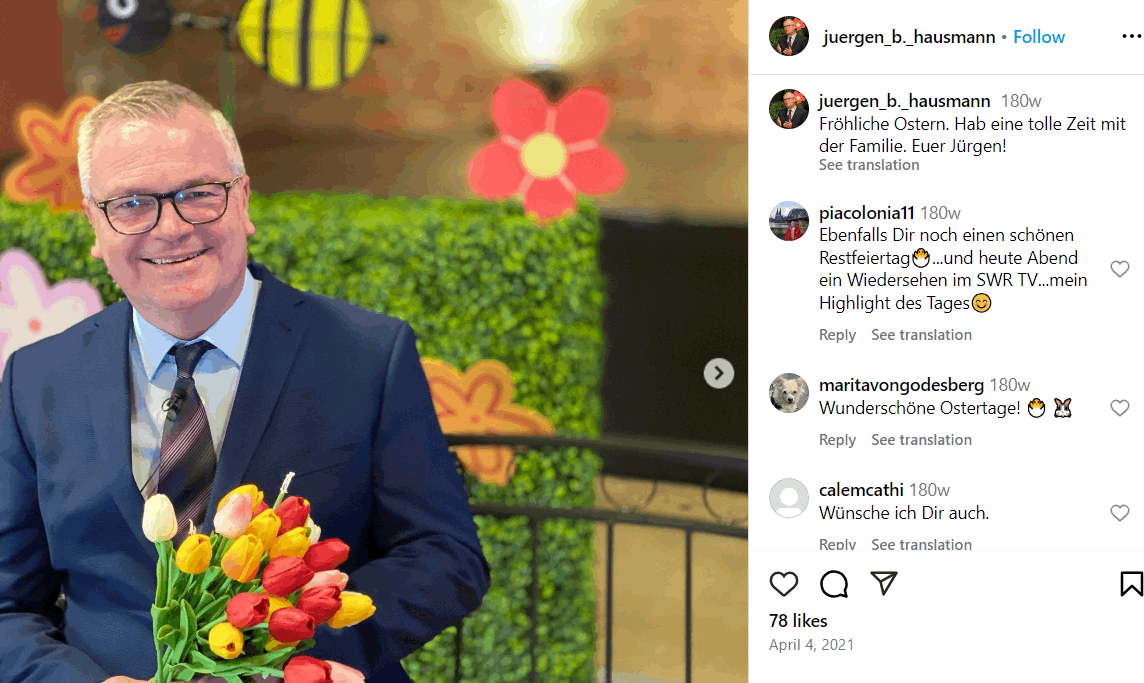Go to the next photo arrow
1144x683 pixels.
pos(719,374)
